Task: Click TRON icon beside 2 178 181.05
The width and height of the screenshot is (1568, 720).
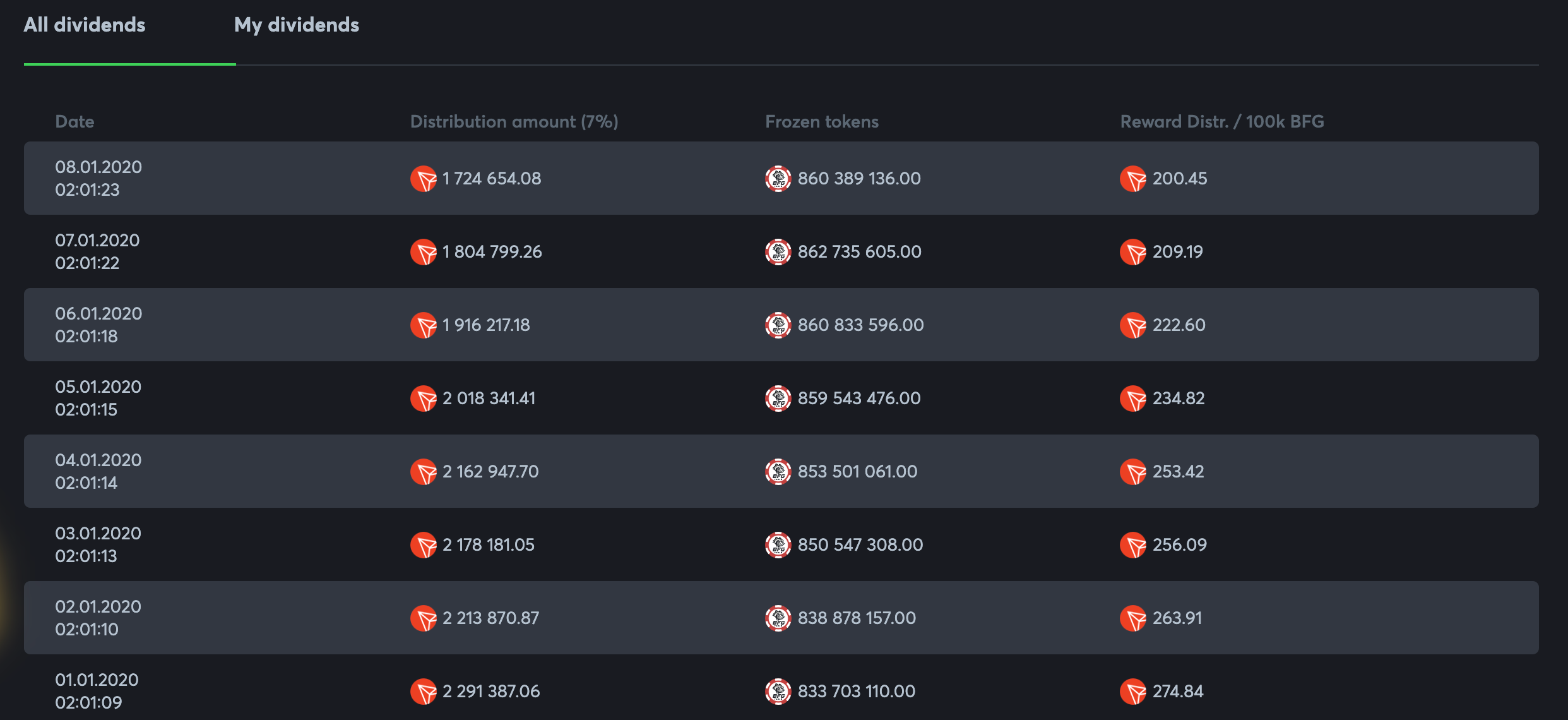Action: click(x=424, y=545)
